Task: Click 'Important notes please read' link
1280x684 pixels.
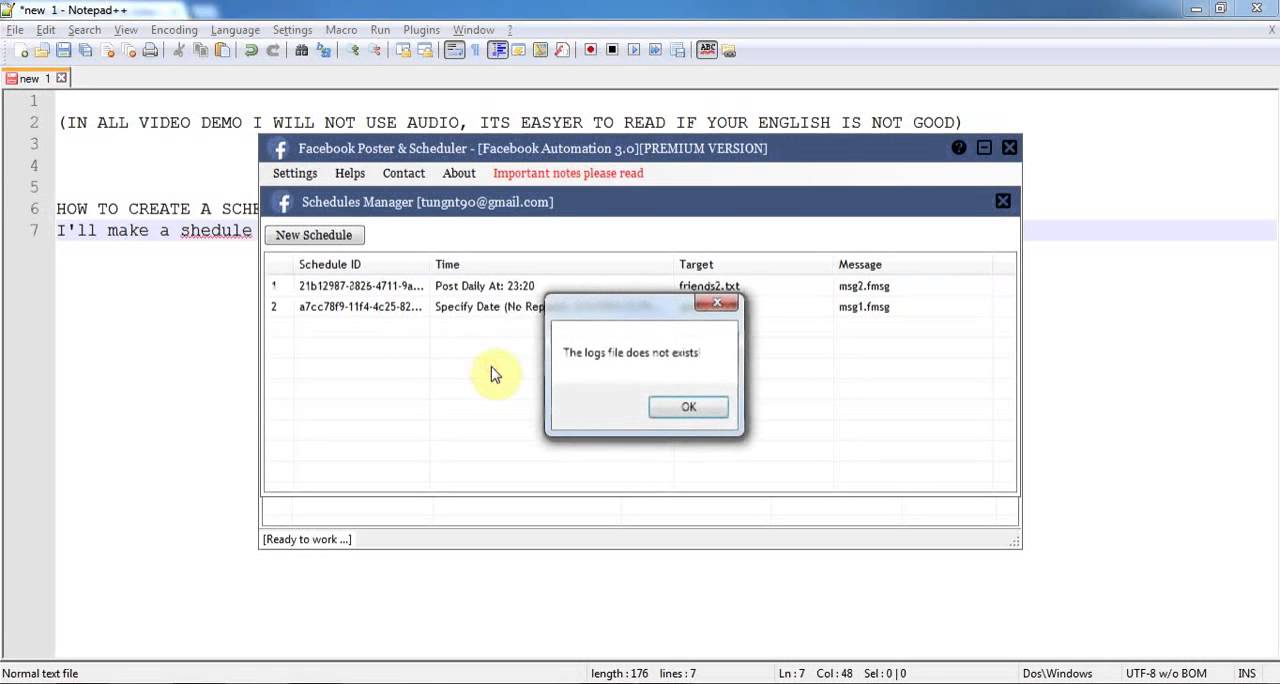Action: point(568,173)
